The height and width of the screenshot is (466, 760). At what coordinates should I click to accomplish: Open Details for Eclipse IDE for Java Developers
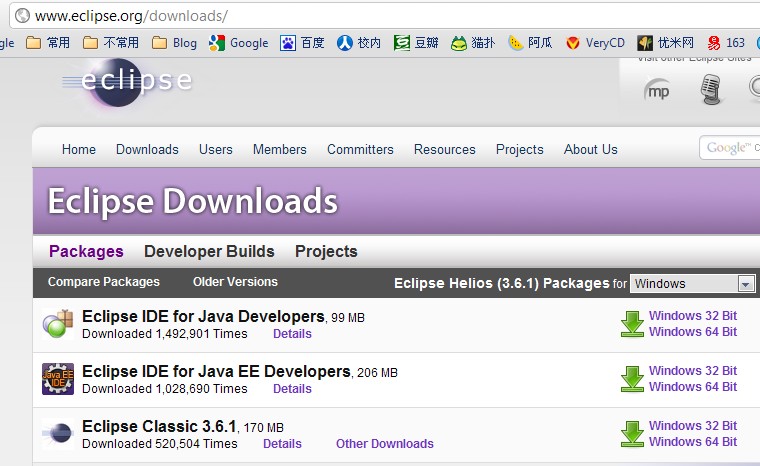tap(292, 334)
